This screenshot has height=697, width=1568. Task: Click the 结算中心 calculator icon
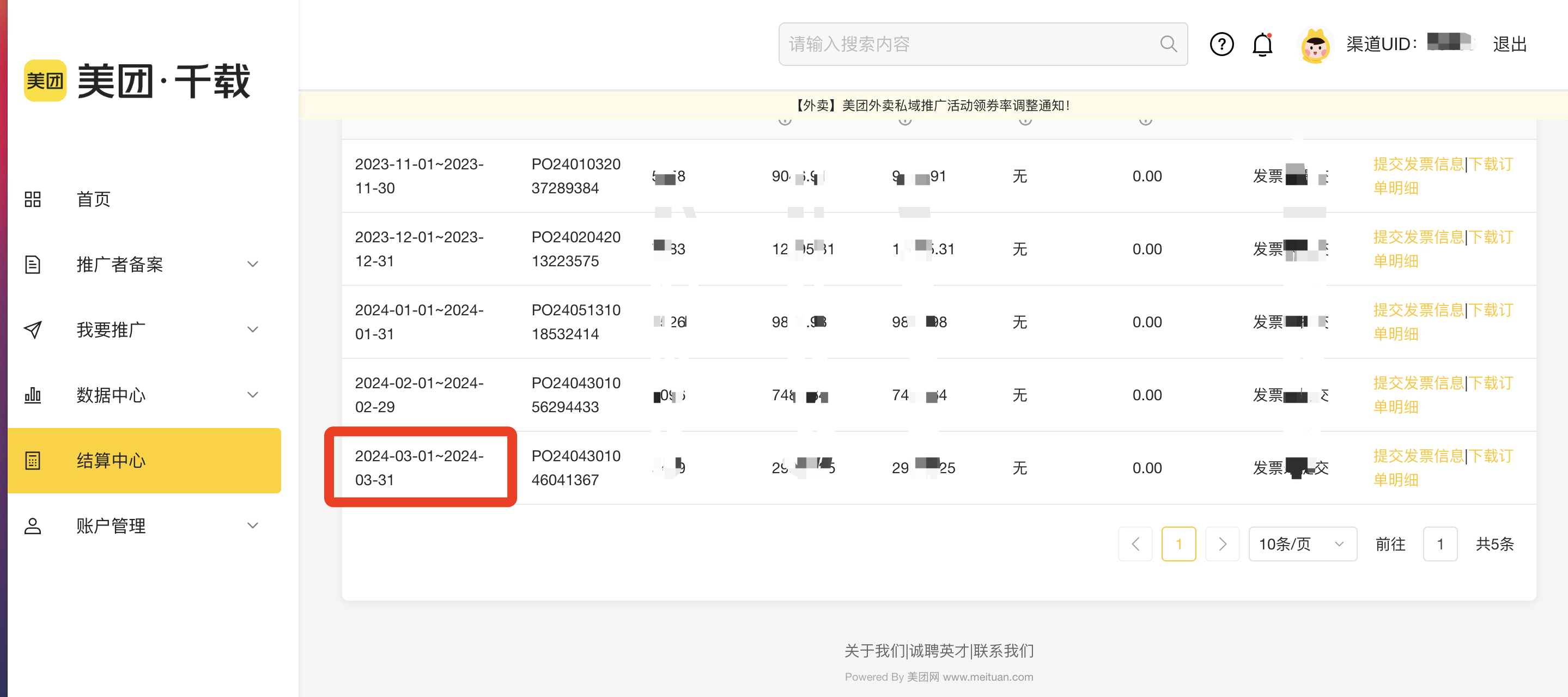coord(33,461)
